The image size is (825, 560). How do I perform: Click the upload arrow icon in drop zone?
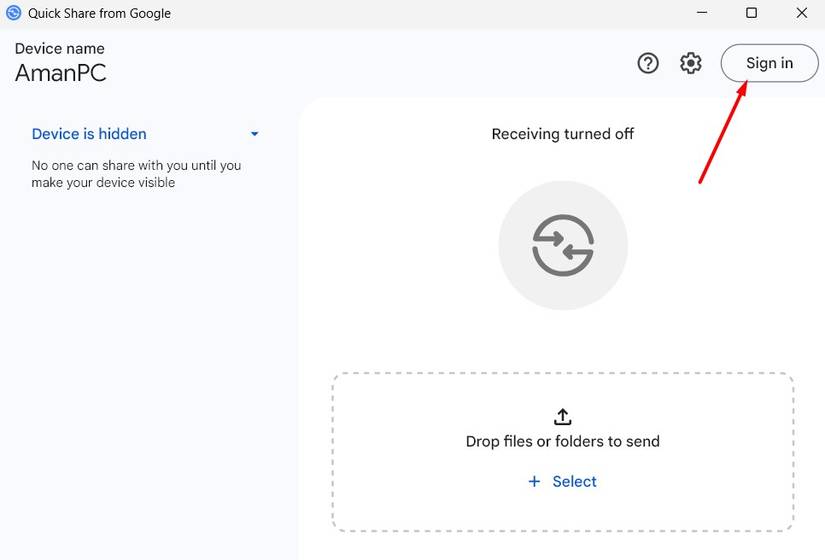pos(562,416)
